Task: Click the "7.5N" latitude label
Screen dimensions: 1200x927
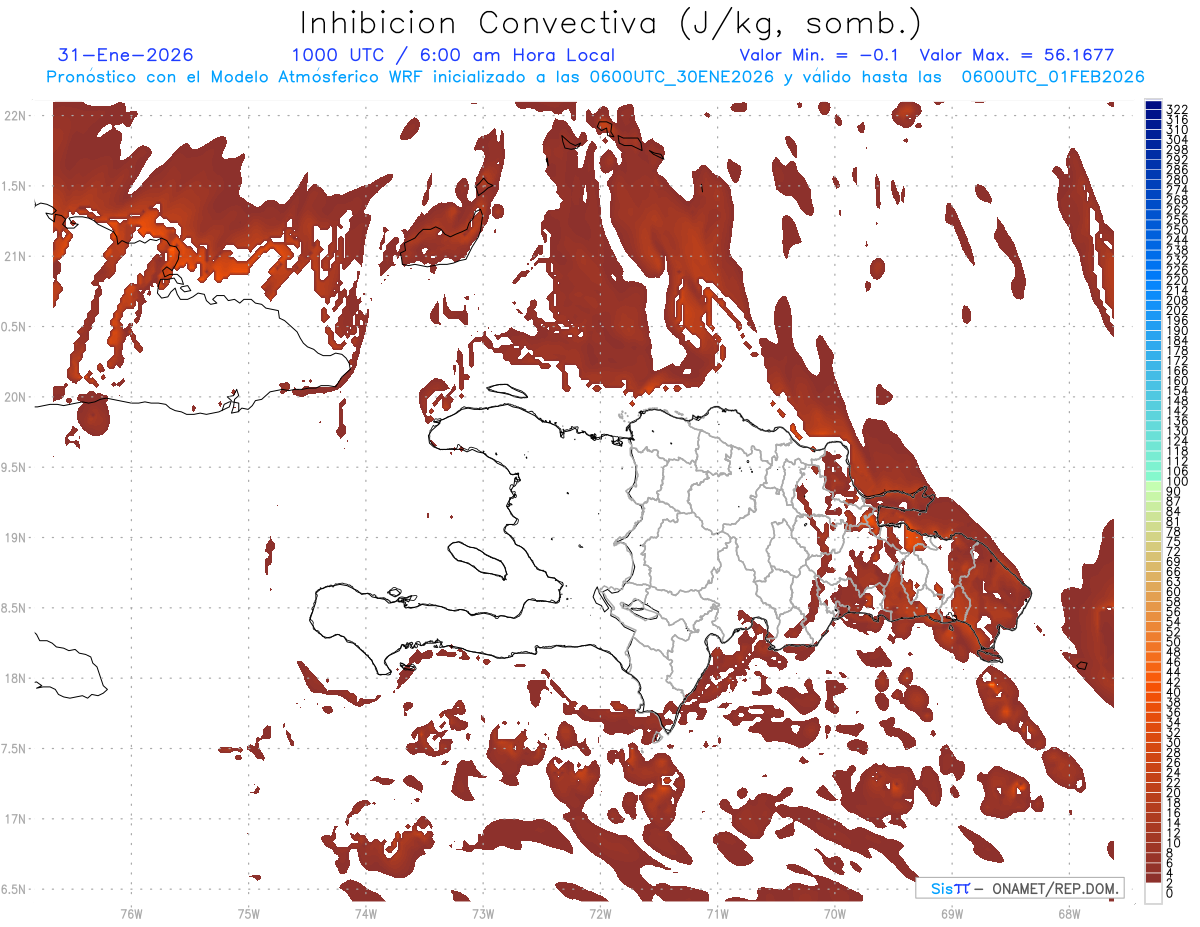Action: coord(15,749)
